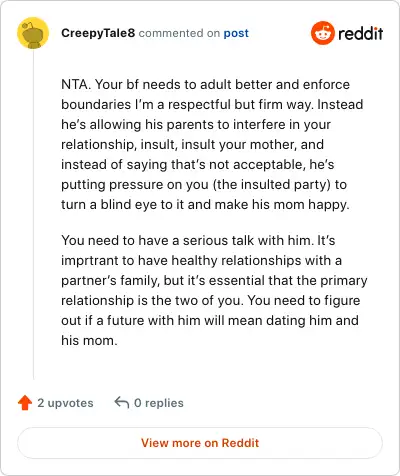Screen dimensions: 400x476
Task: Click the line ending "make his mom happy."
Action: point(205,204)
